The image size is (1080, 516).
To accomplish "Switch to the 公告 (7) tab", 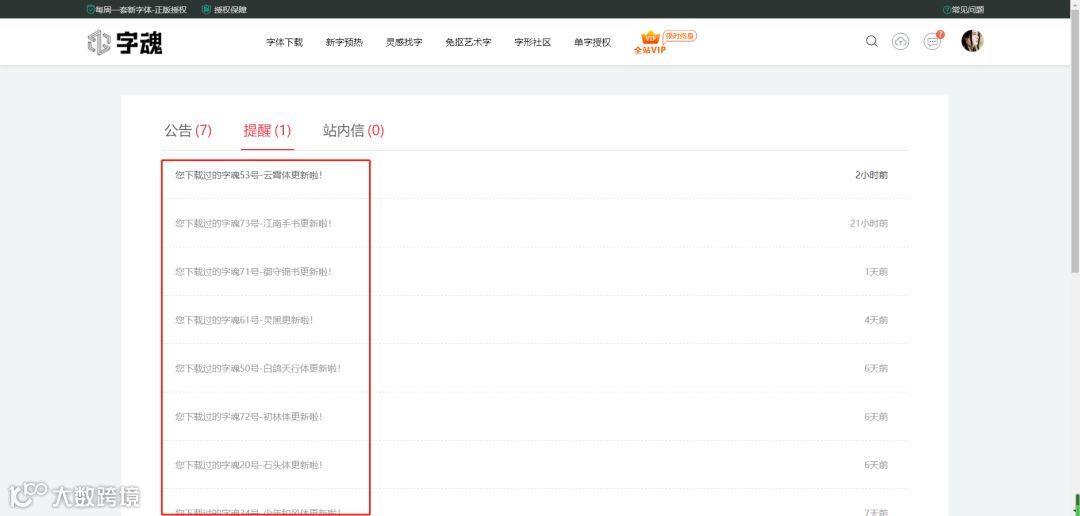I will point(188,130).
